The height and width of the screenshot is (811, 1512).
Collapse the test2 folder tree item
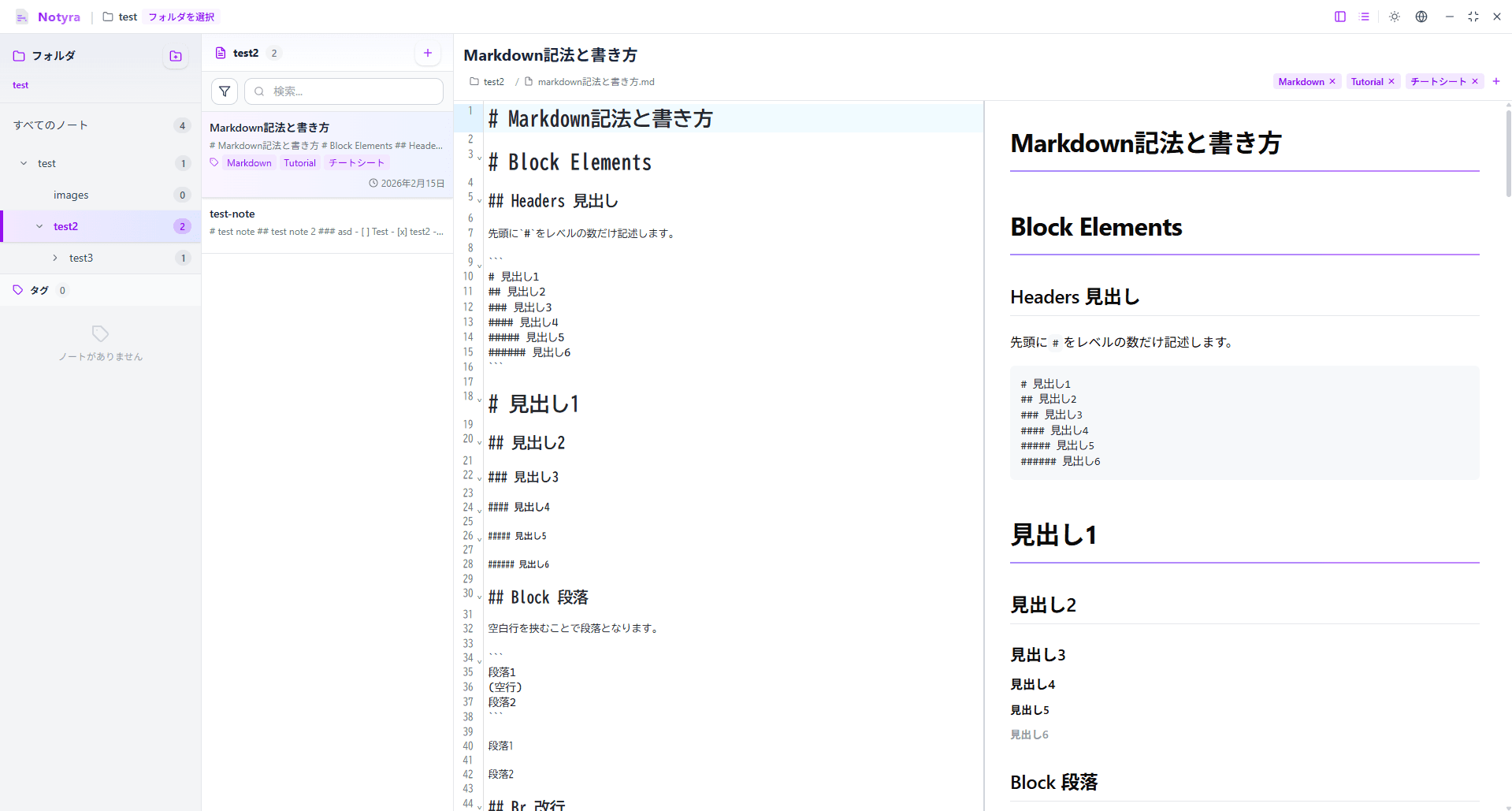(39, 226)
